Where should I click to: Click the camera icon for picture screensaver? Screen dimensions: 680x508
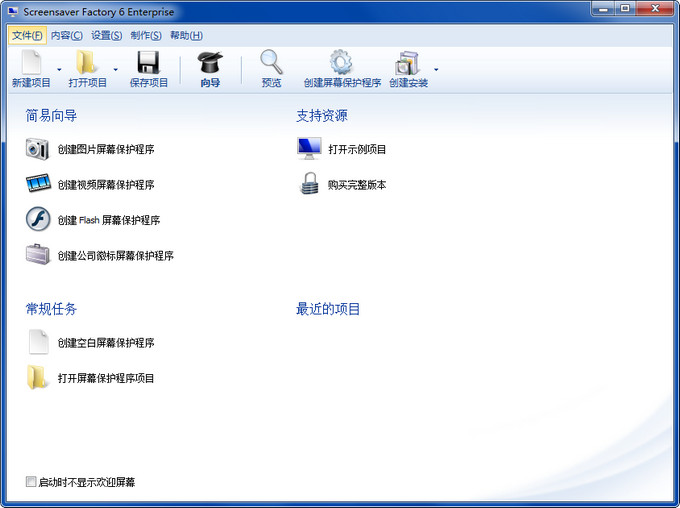(37, 149)
